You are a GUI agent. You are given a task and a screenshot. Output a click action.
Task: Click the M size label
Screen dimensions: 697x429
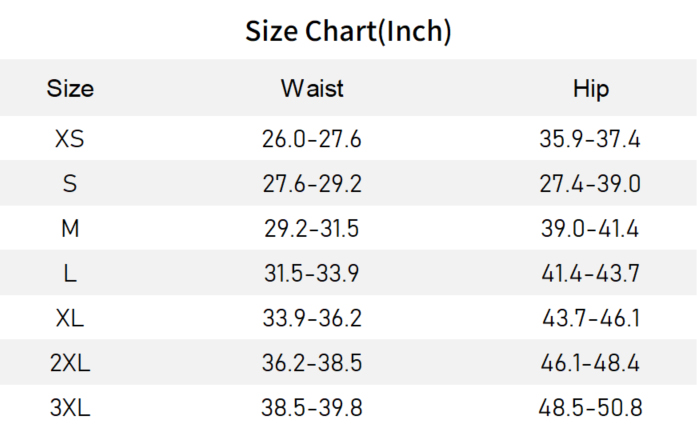click(x=70, y=229)
